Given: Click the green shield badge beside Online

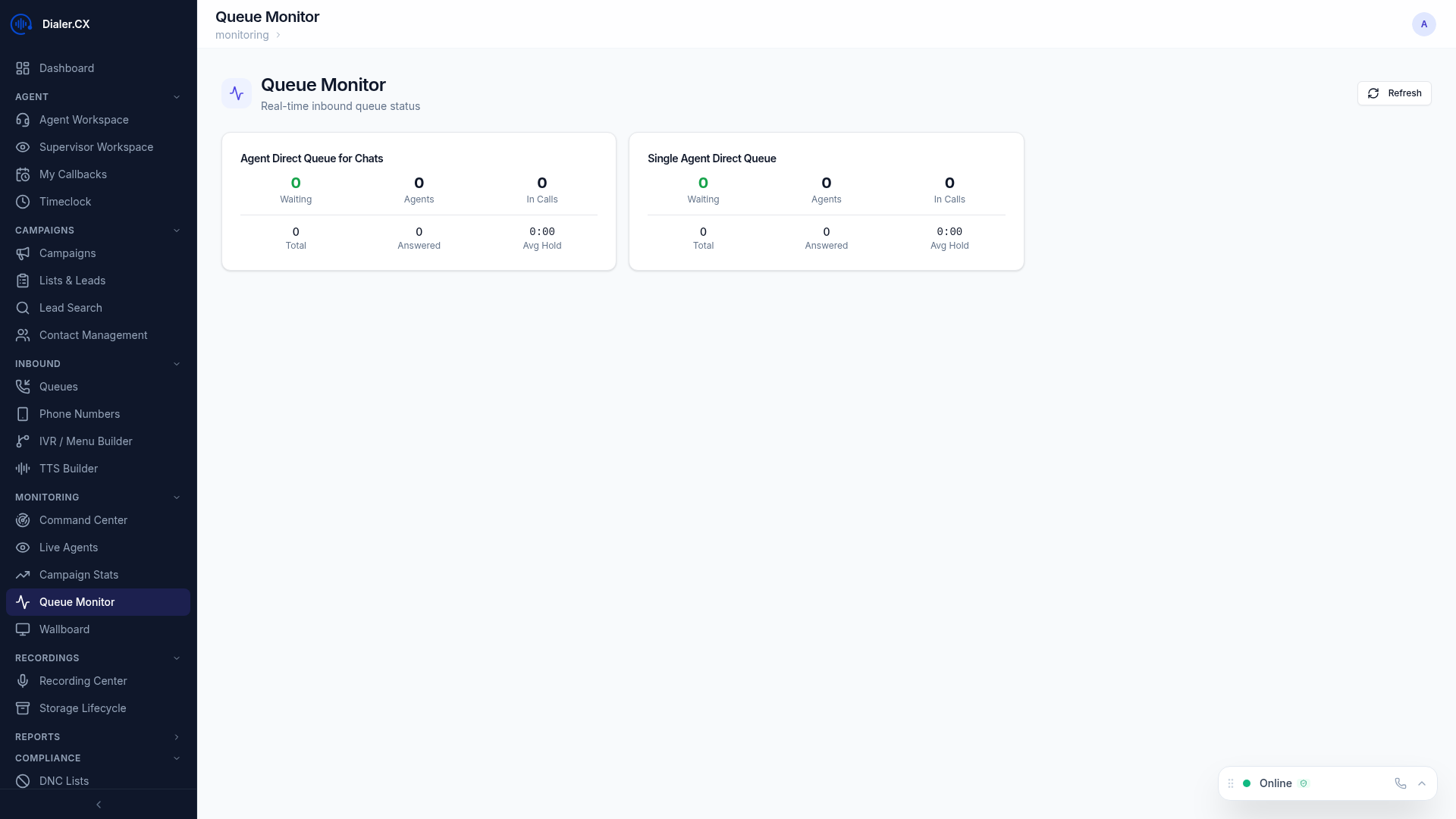Looking at the screenshot, I should tap(1304, 783).
